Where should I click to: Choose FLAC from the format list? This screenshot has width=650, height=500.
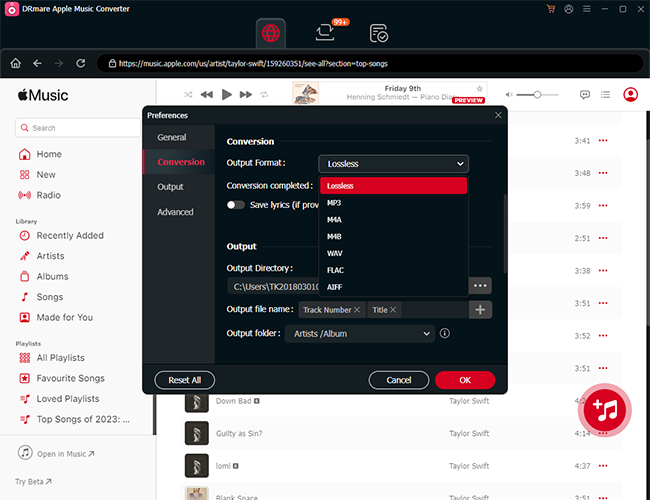click(336, 270)
